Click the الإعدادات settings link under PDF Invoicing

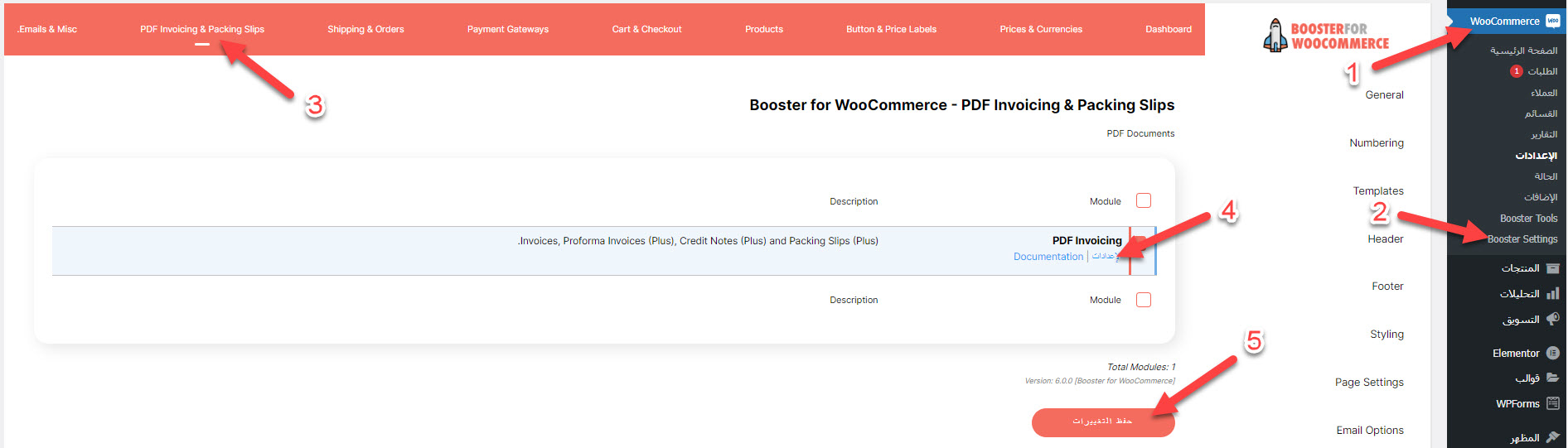1104,257
